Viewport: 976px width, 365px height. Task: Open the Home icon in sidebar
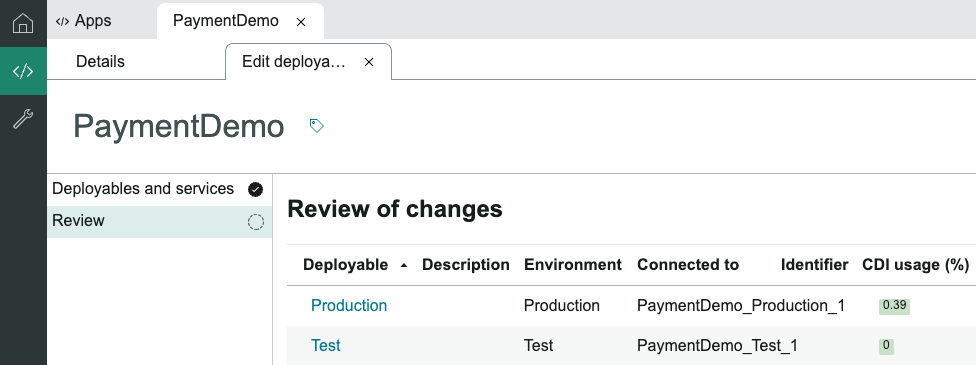(x=23, y=23)
